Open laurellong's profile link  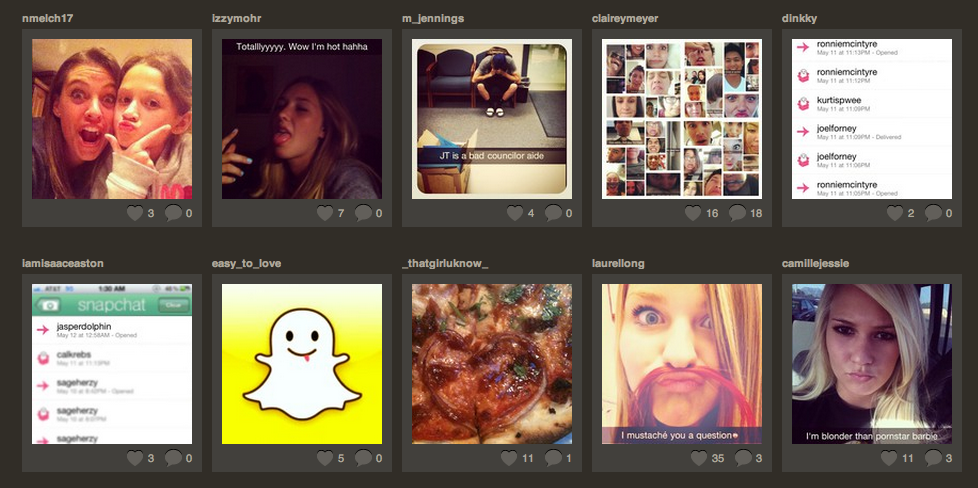coord(618,263)
